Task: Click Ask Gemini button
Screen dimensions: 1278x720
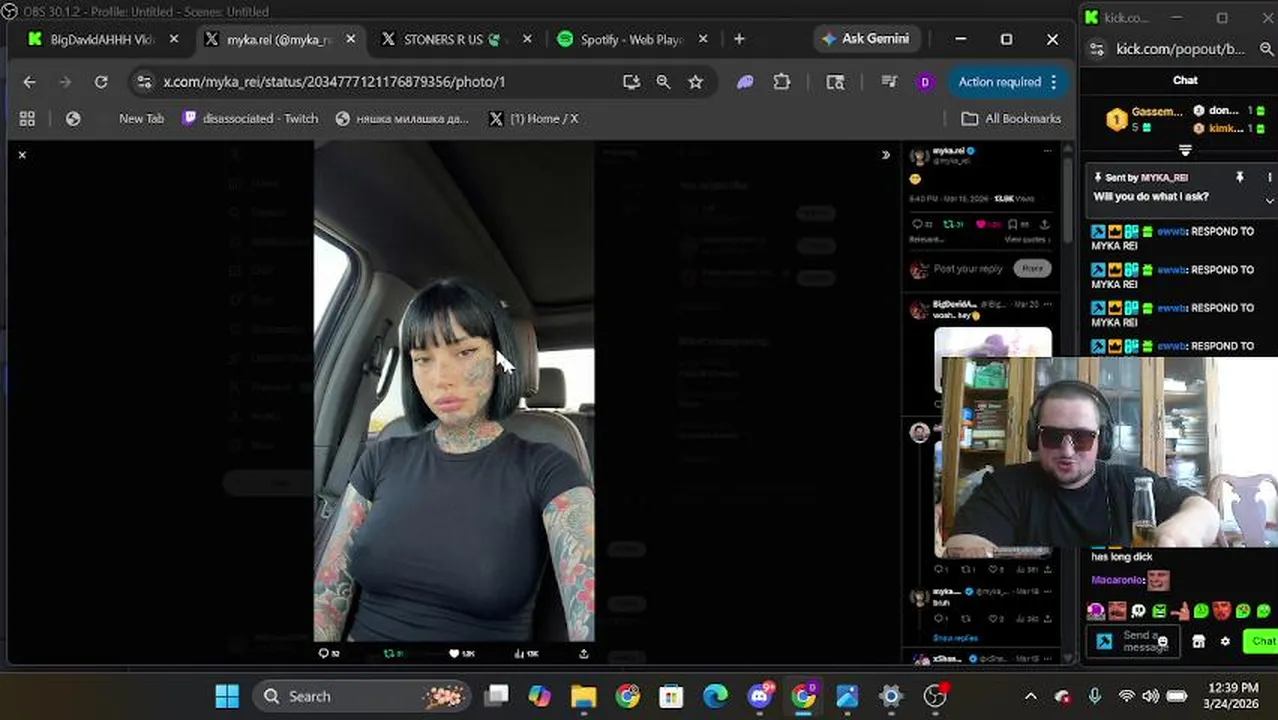Action: click(865, 39)
